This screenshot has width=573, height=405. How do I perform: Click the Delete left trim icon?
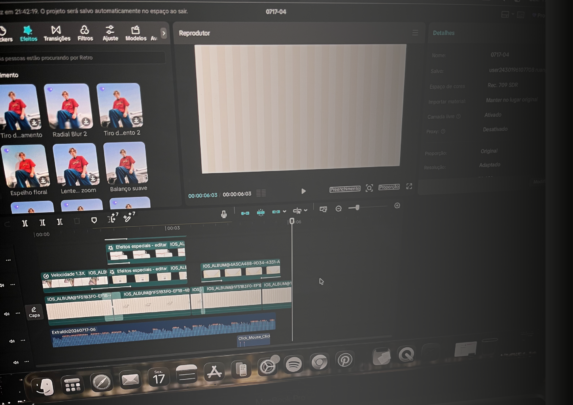click(42, 222)
